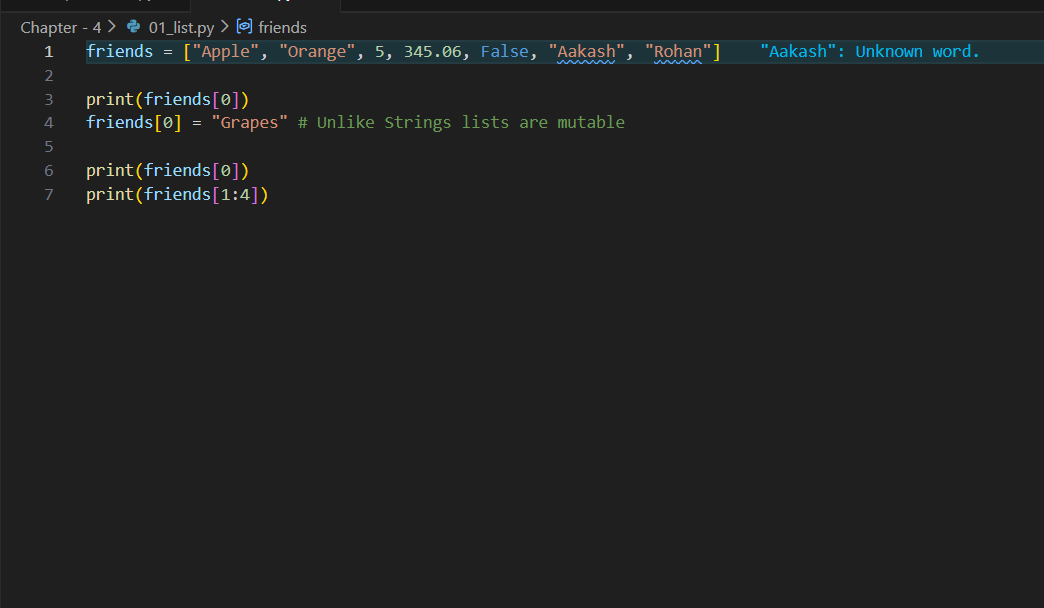Click the variable symbol icon beside friends
This screenshot has width=1044, height=608.
[244, 27]
